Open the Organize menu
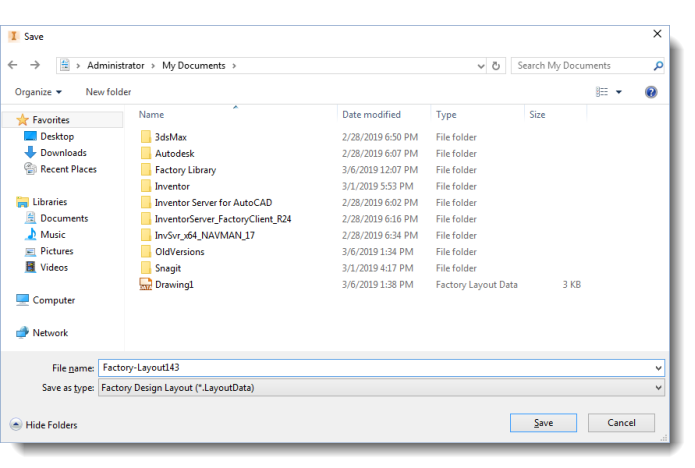Image resolution: width=695 pixels, height=468 pixels. tap(38, 92)
